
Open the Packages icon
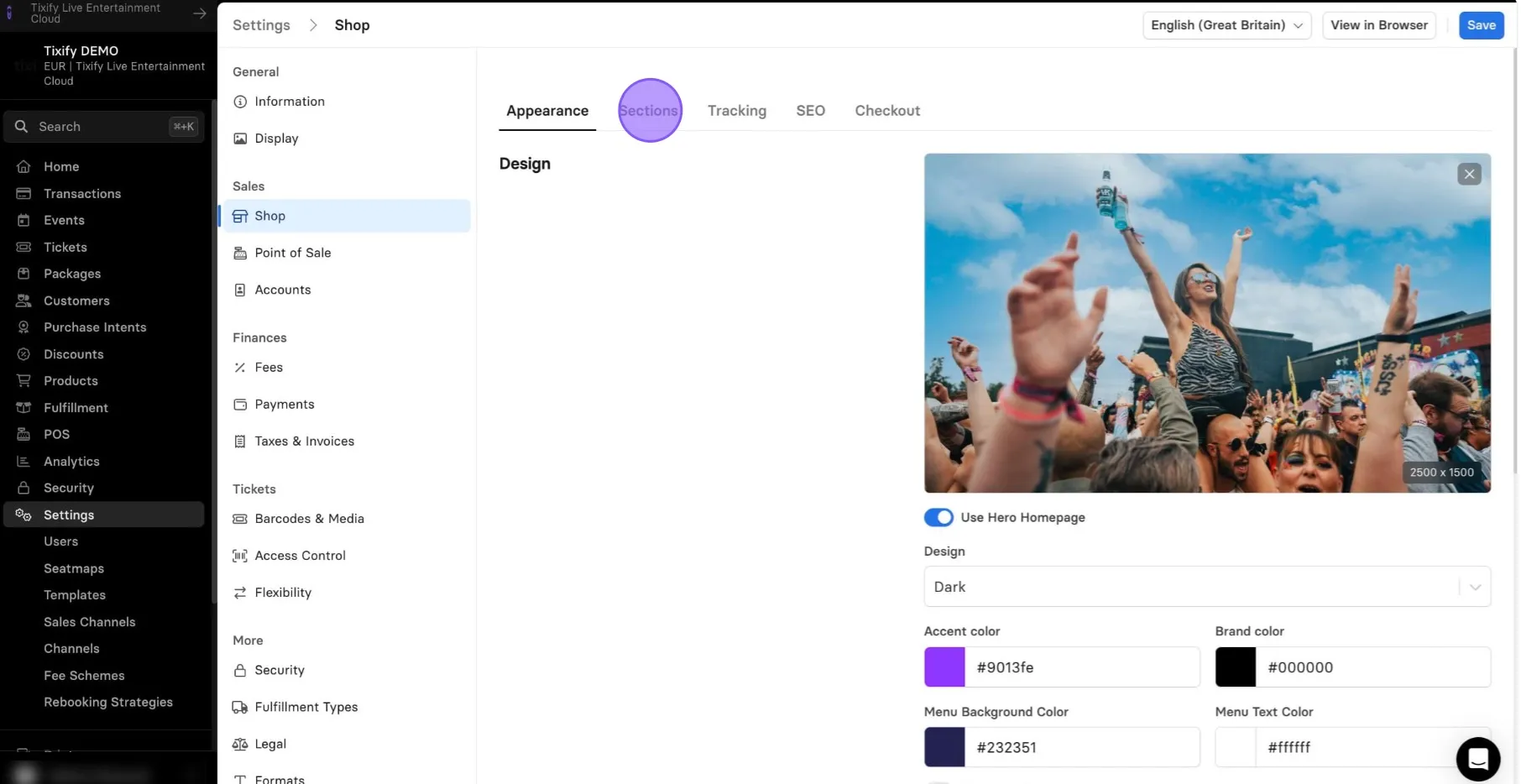24,274
